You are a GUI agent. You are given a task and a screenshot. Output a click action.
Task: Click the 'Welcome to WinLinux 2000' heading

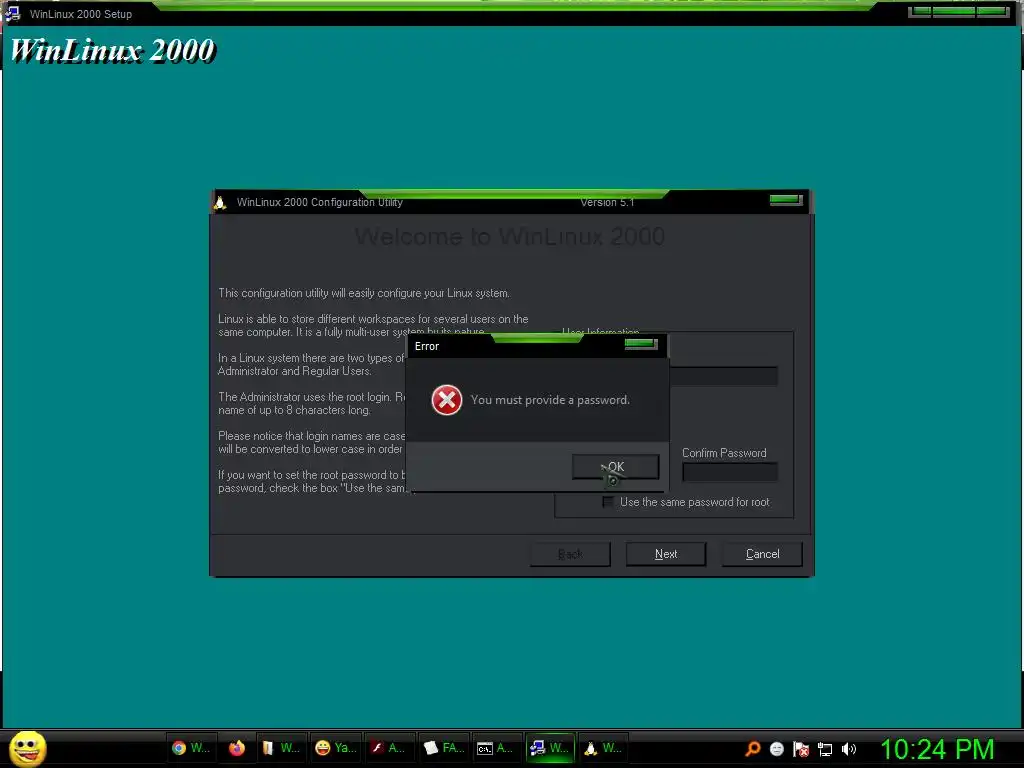coord(509,236)
